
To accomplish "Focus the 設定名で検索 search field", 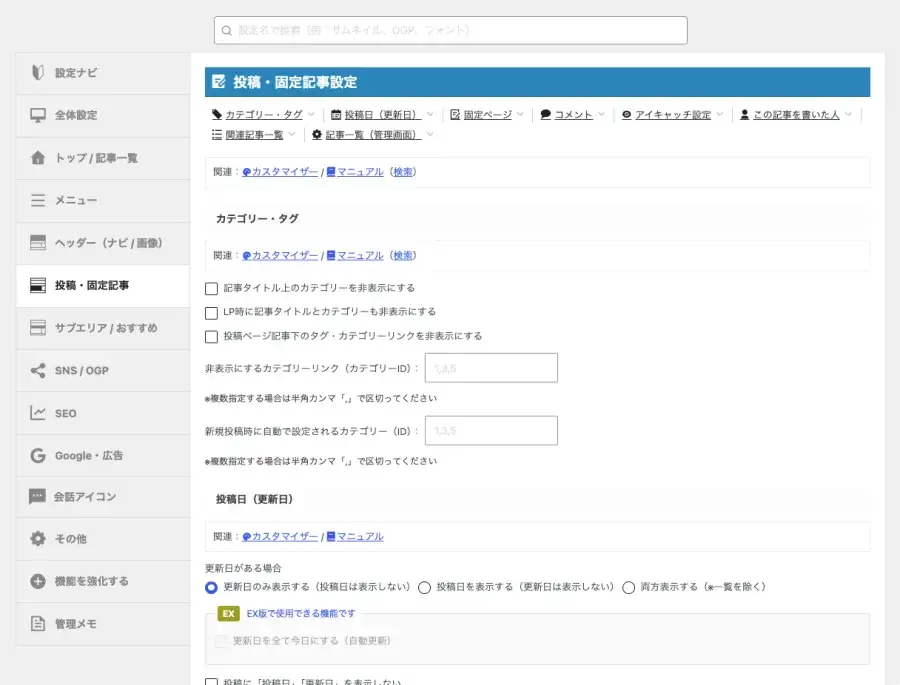I will 451,30.
